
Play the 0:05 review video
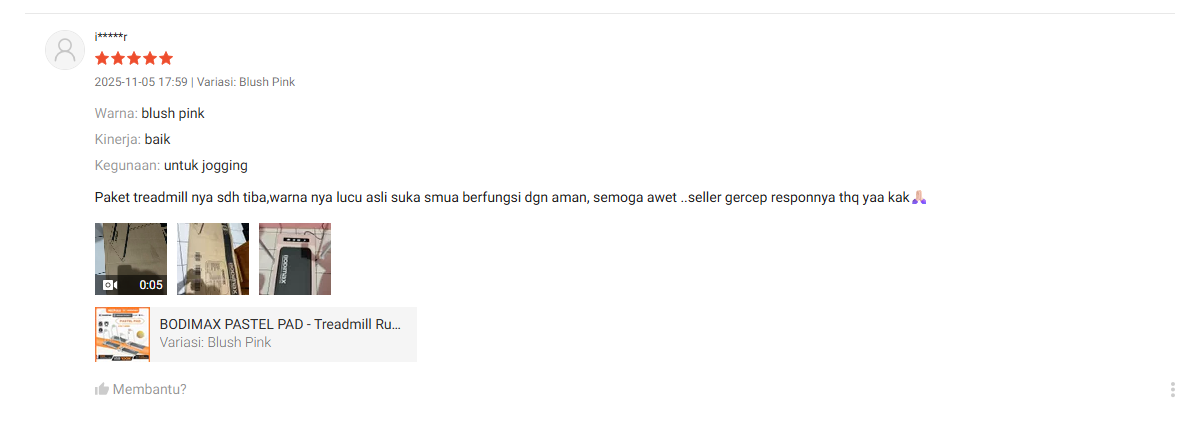pos(131,258)
